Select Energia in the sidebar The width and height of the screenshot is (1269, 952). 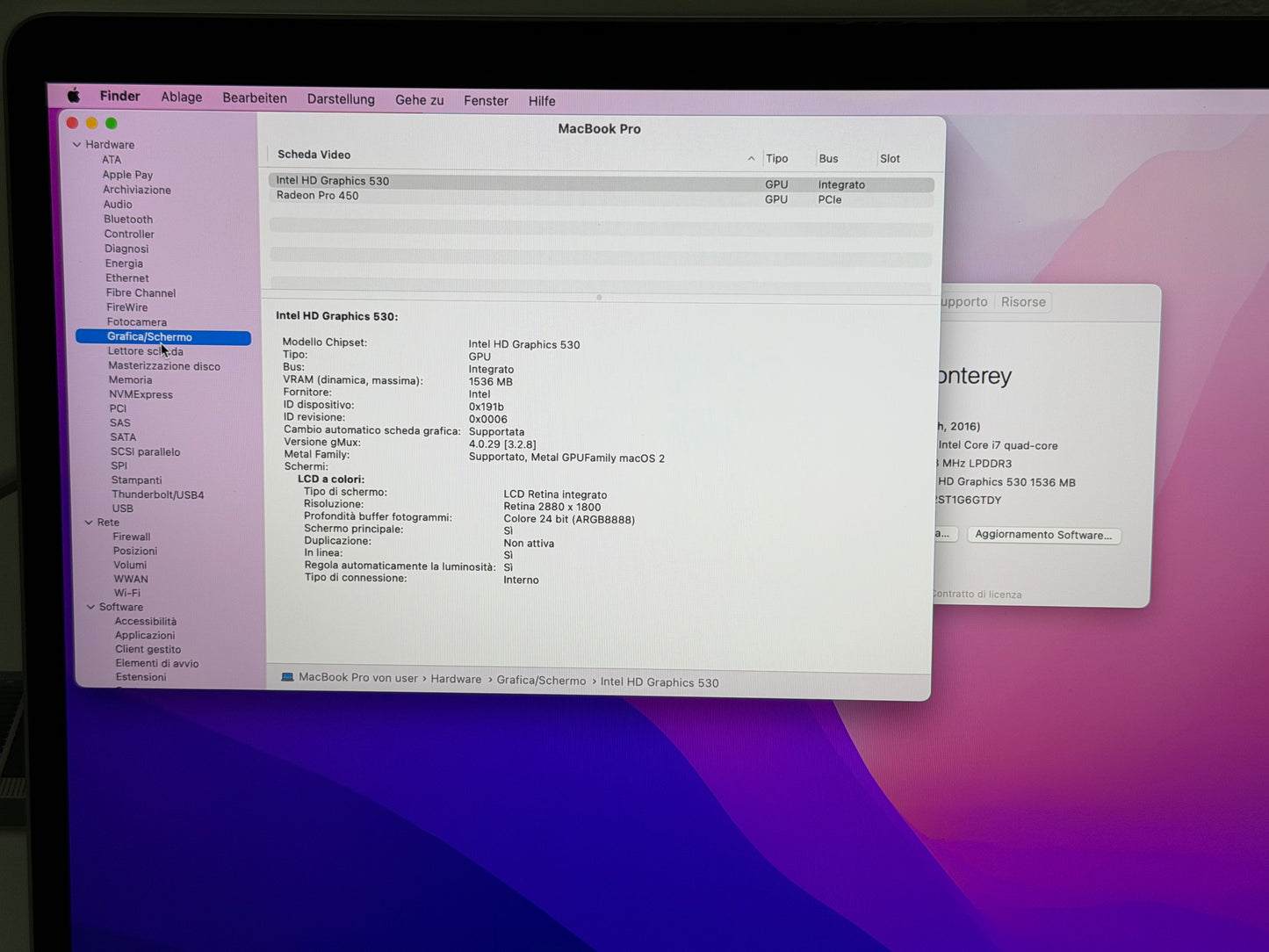click(124, 263)
